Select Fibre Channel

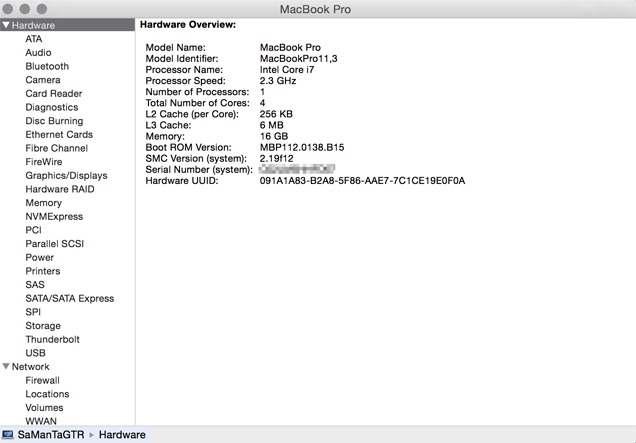[x=56, y=148]
